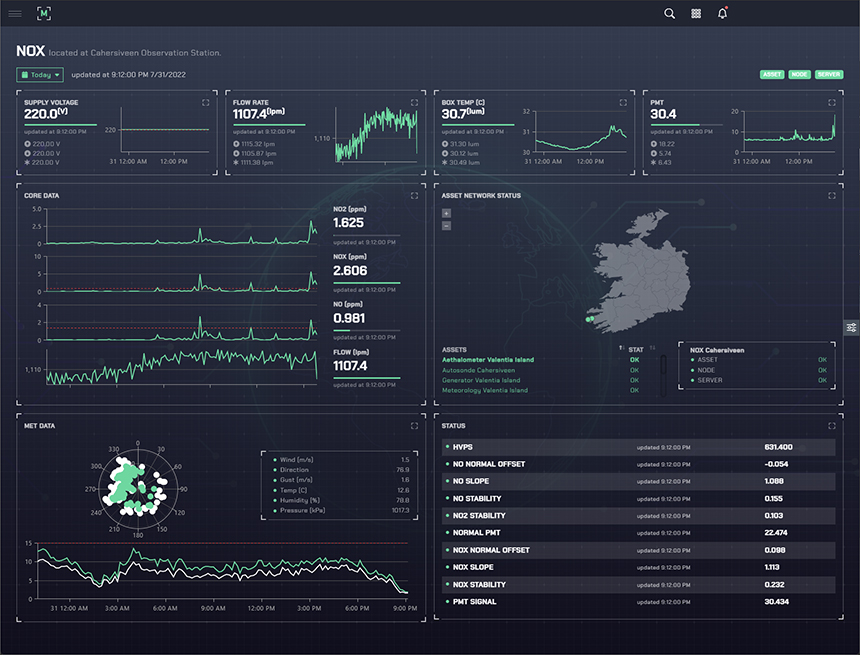The image size is (860, 655).
Task: Select the NO NORMAL OFFSET status row
Action: tap(638, 464)
